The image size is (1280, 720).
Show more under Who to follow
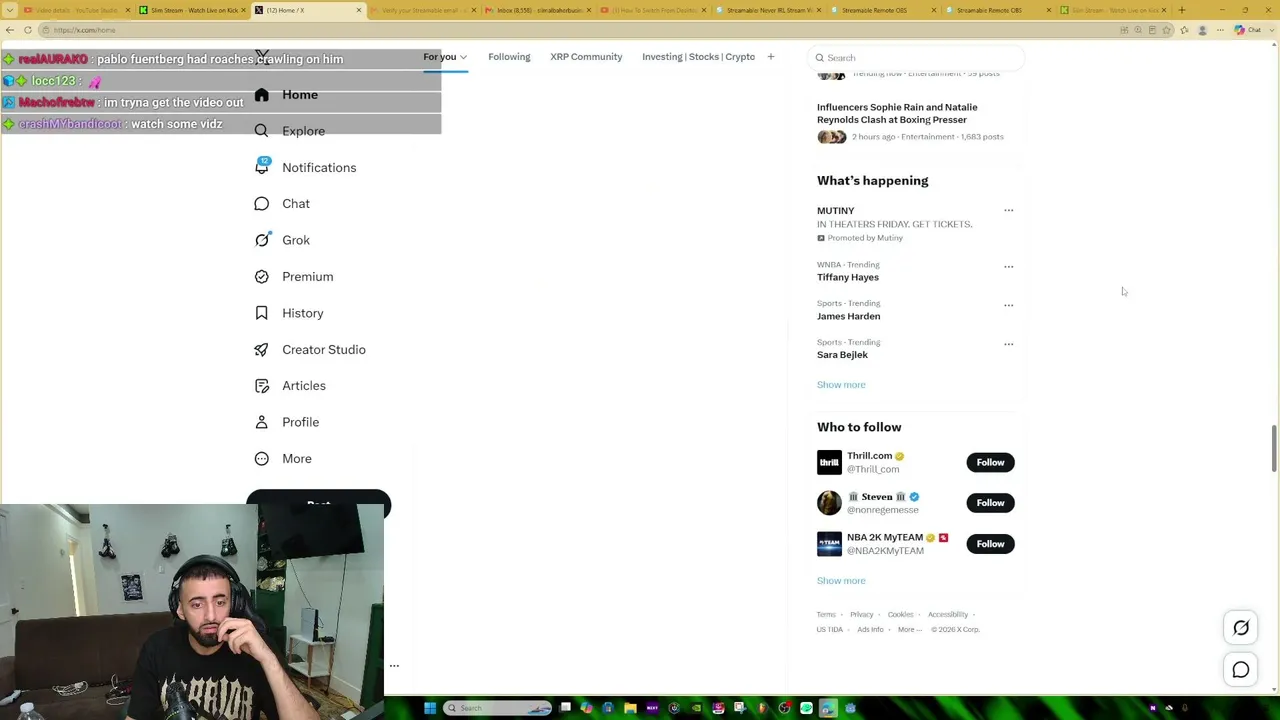point(841,581)
